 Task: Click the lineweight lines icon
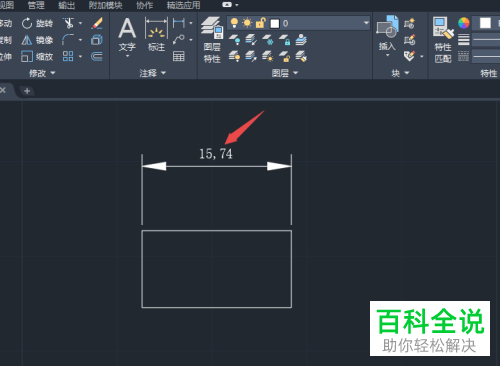tap(464, 40)
